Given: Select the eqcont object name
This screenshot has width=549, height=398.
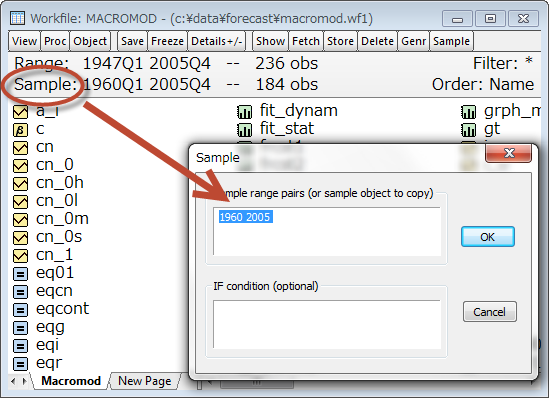Looking at the screenshot, I should [62, 309].
